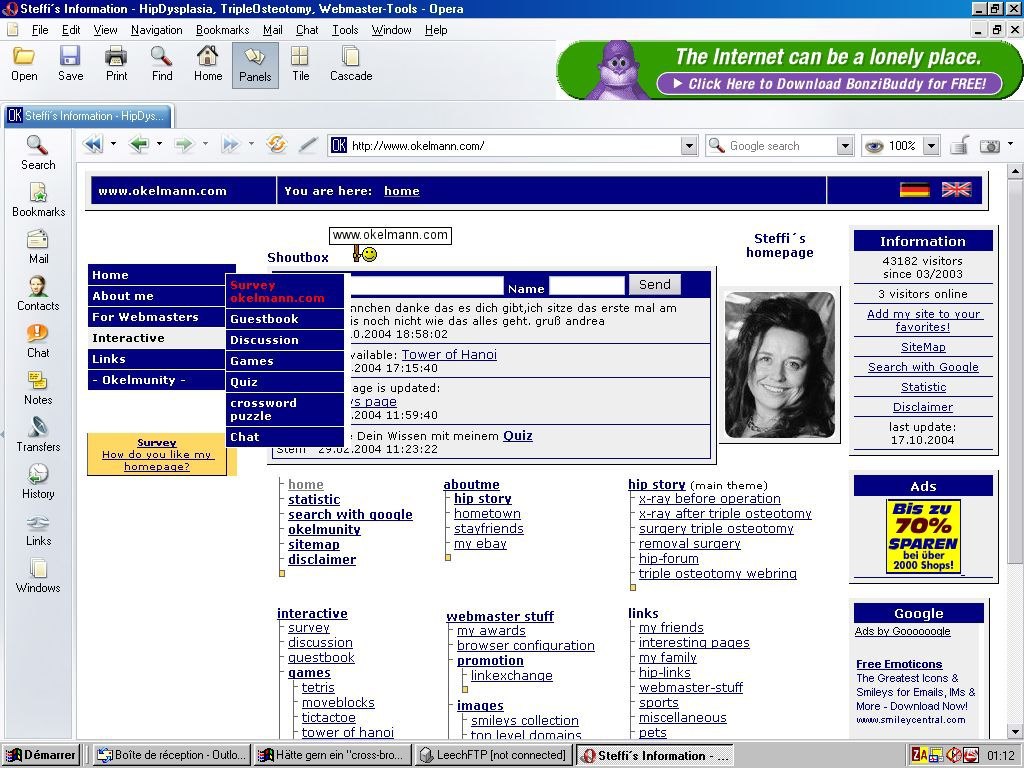Screen dimensions: 1024x768
Task: Click the Print toolbar icon
Action: pos(116,64)
